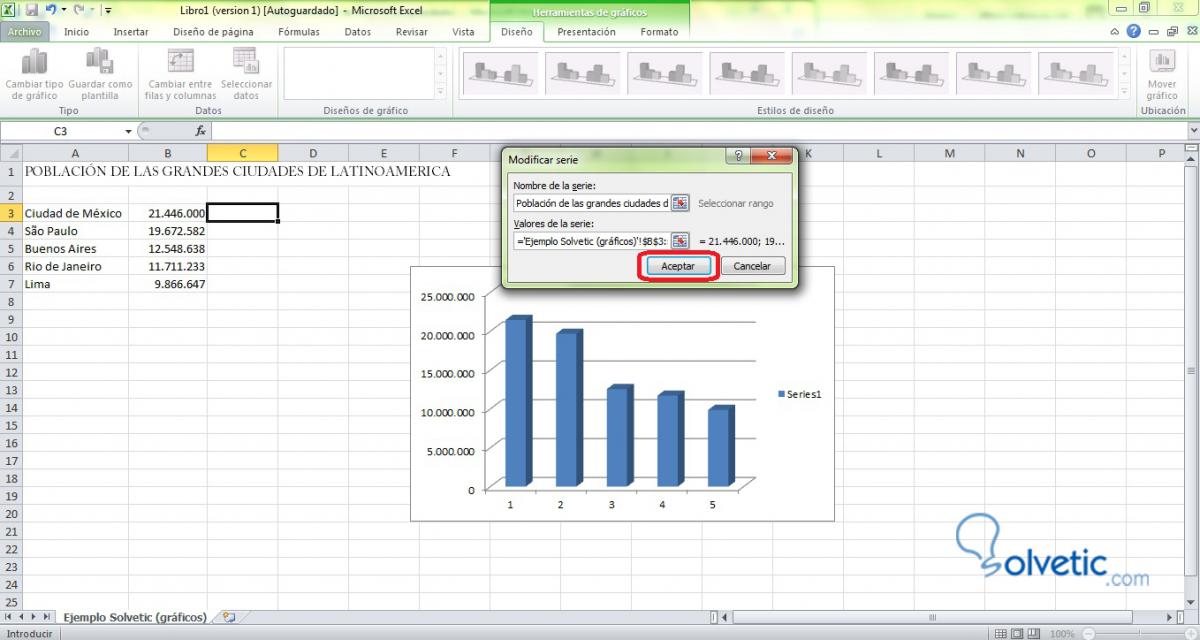Click the insert new worksheet icon

229,617
